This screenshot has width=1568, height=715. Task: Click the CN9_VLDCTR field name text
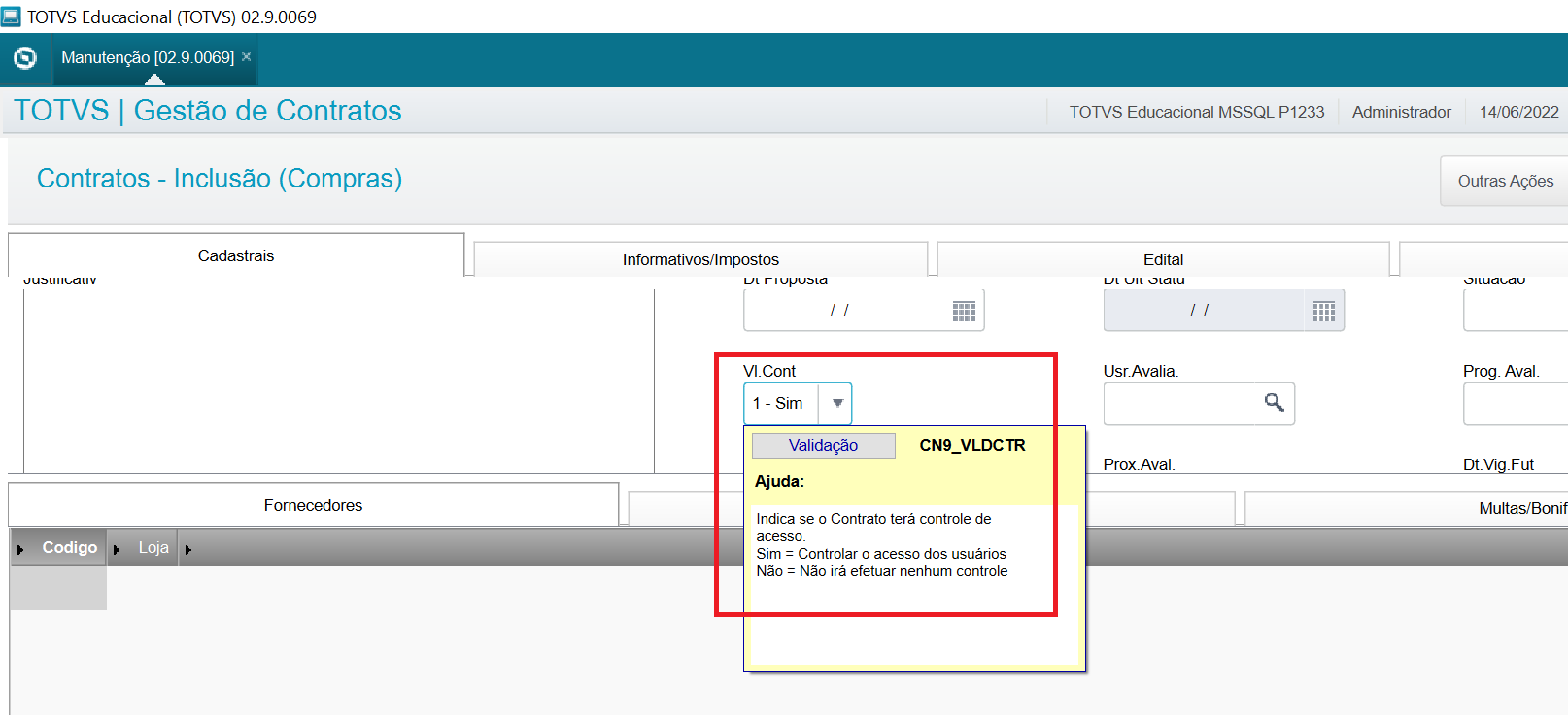tap(972, 445)
